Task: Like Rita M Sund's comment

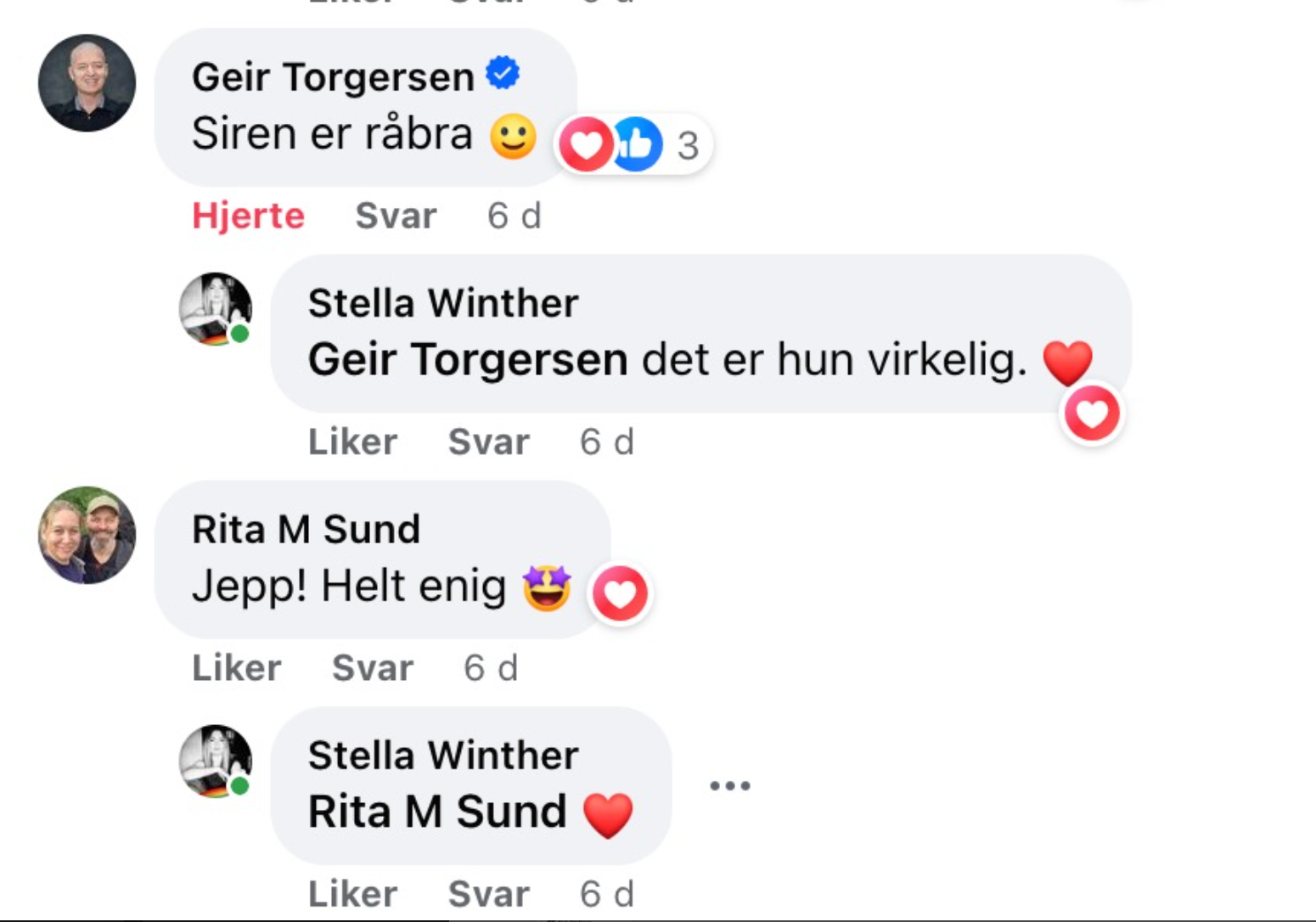Action: [x=236, y=668]
